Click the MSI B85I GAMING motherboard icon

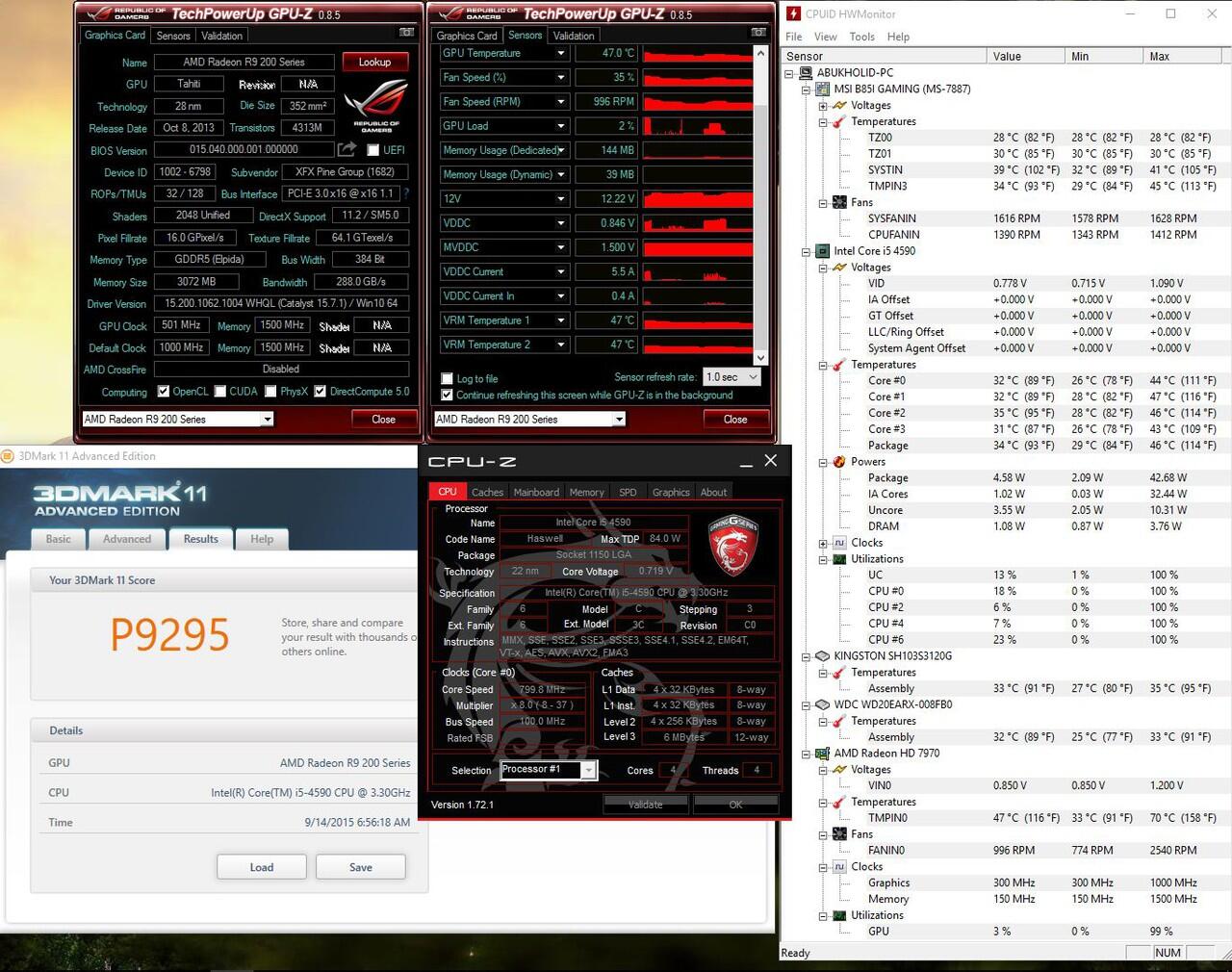pyautogui.click(x=823, y=89)
